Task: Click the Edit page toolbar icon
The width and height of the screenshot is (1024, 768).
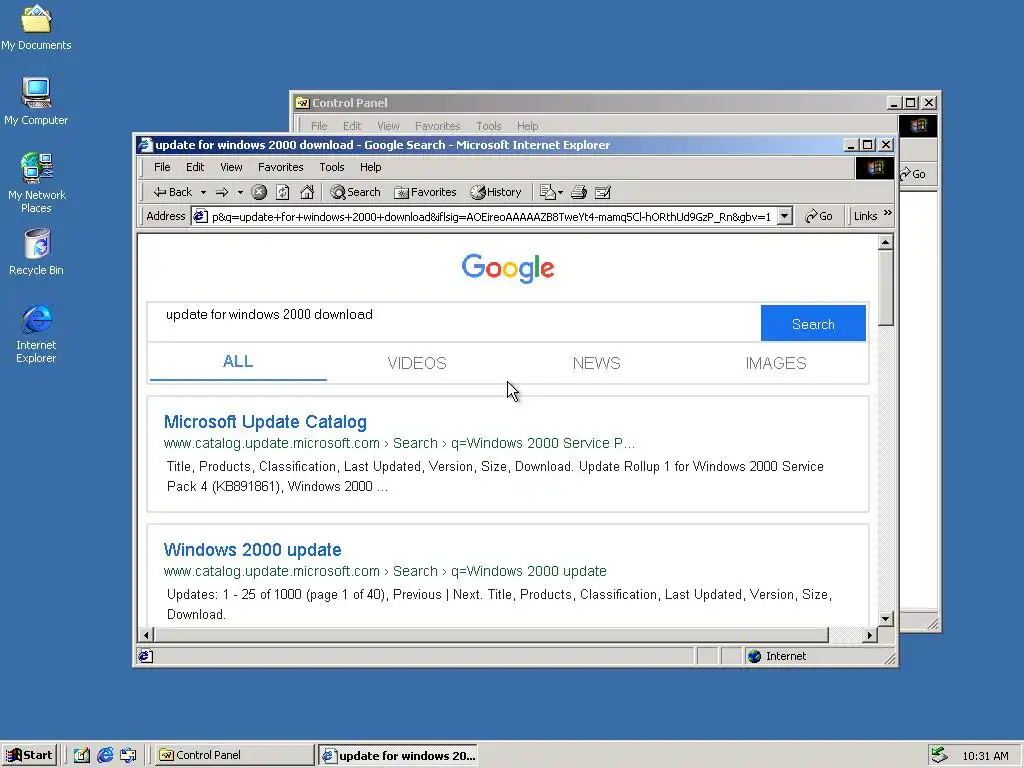Action: point(603,192)
